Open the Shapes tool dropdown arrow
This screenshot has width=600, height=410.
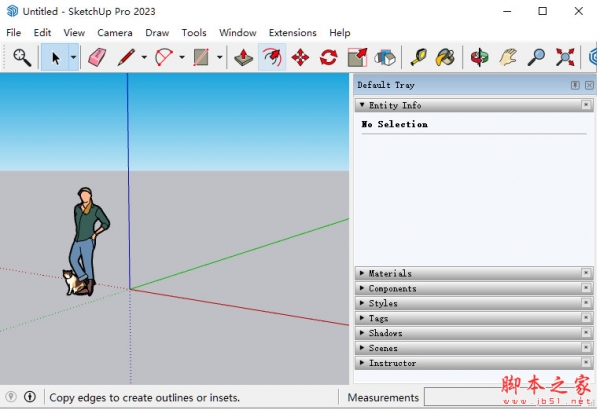219,57
